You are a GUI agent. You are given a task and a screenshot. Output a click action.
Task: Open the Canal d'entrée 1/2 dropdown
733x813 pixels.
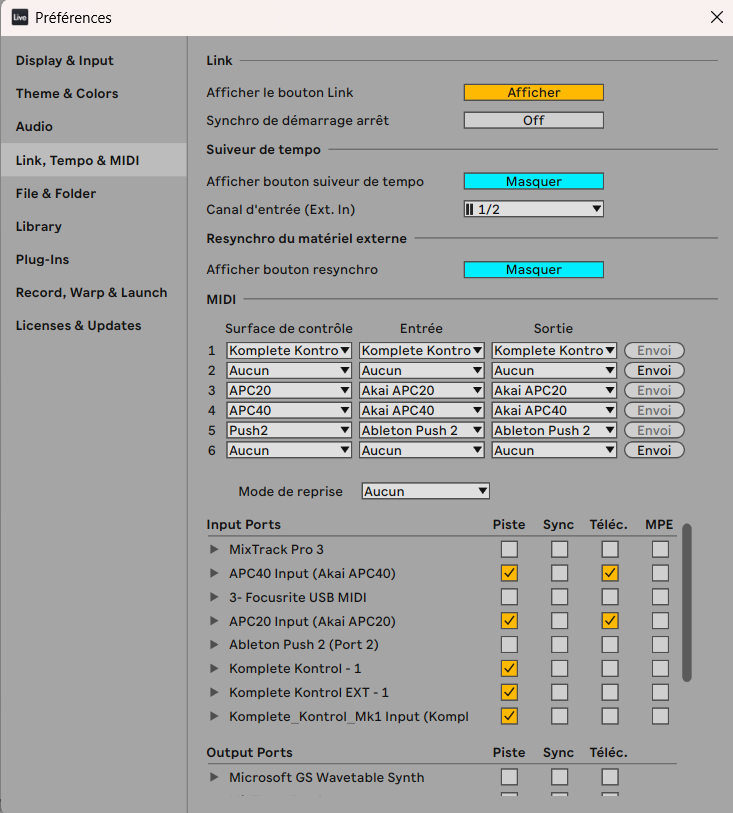click(x=533, y=209)
